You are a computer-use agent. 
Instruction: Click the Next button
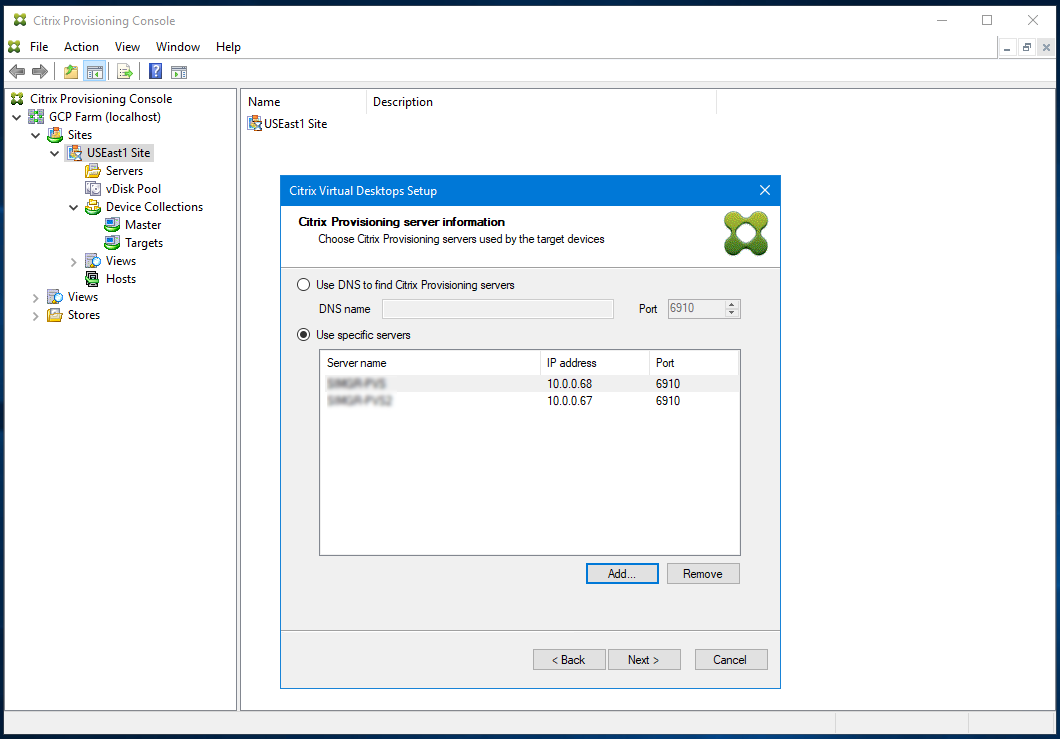pos(644,659)
